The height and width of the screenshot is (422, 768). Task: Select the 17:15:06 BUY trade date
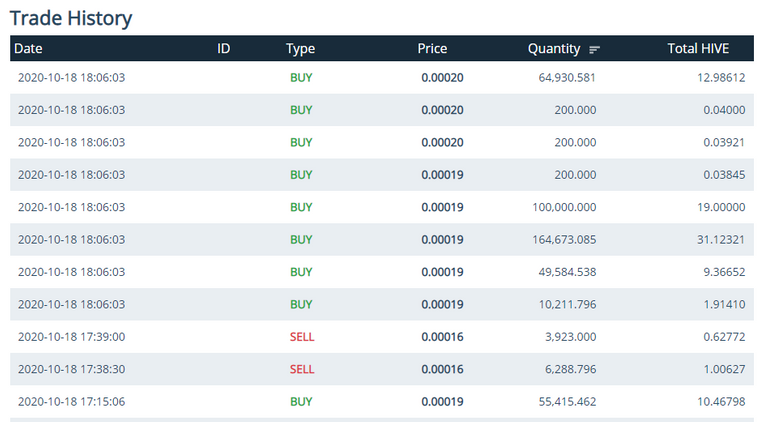72,401
